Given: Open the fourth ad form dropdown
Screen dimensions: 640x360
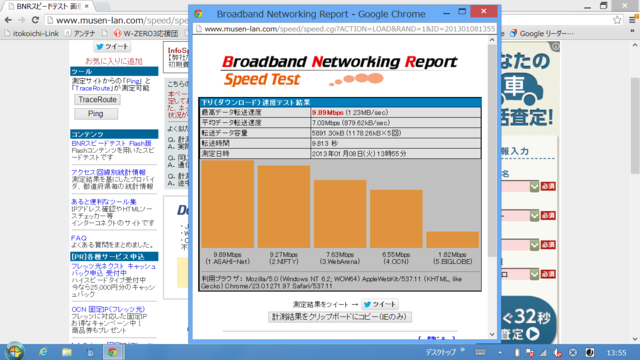Looking at the screenshot, I should click(x=534, y=274).
